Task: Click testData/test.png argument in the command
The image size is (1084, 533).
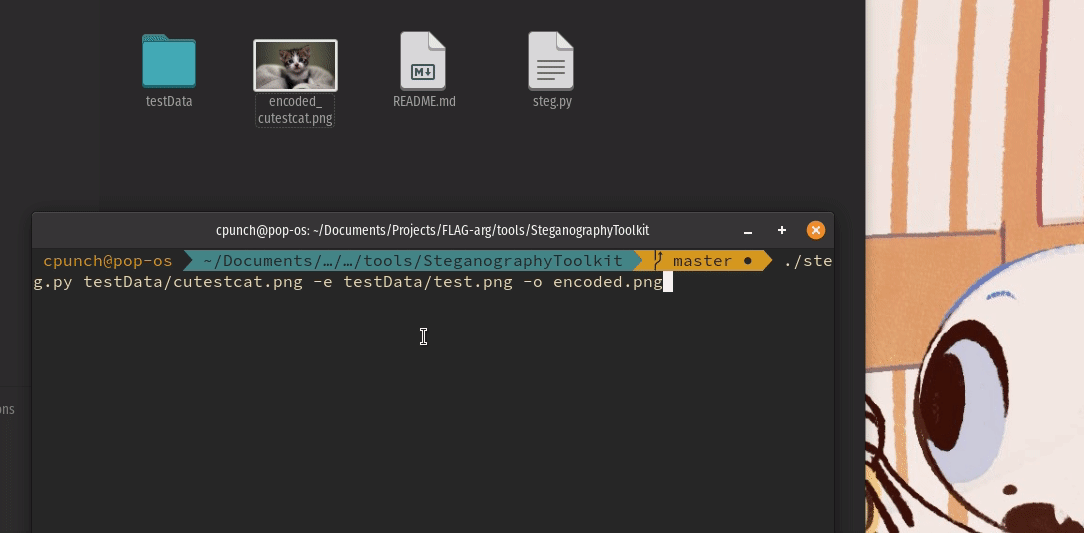Action: (428, 282)
